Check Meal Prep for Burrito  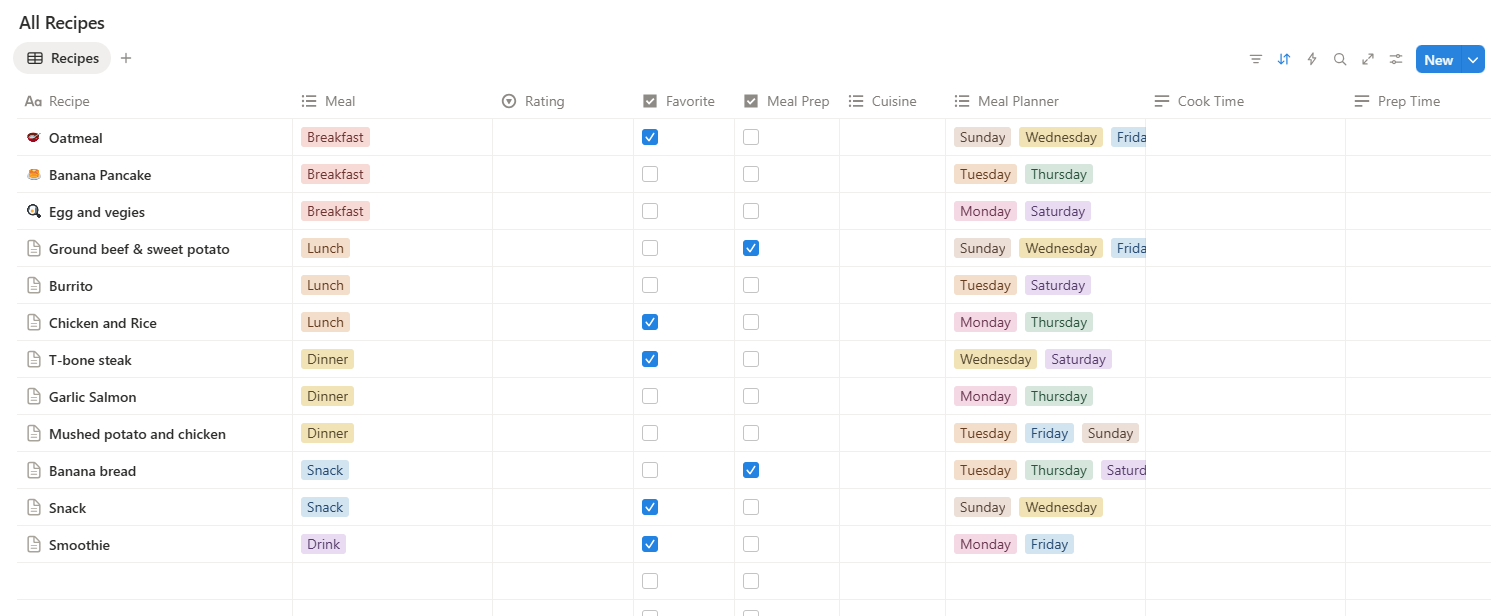[751, 286]
